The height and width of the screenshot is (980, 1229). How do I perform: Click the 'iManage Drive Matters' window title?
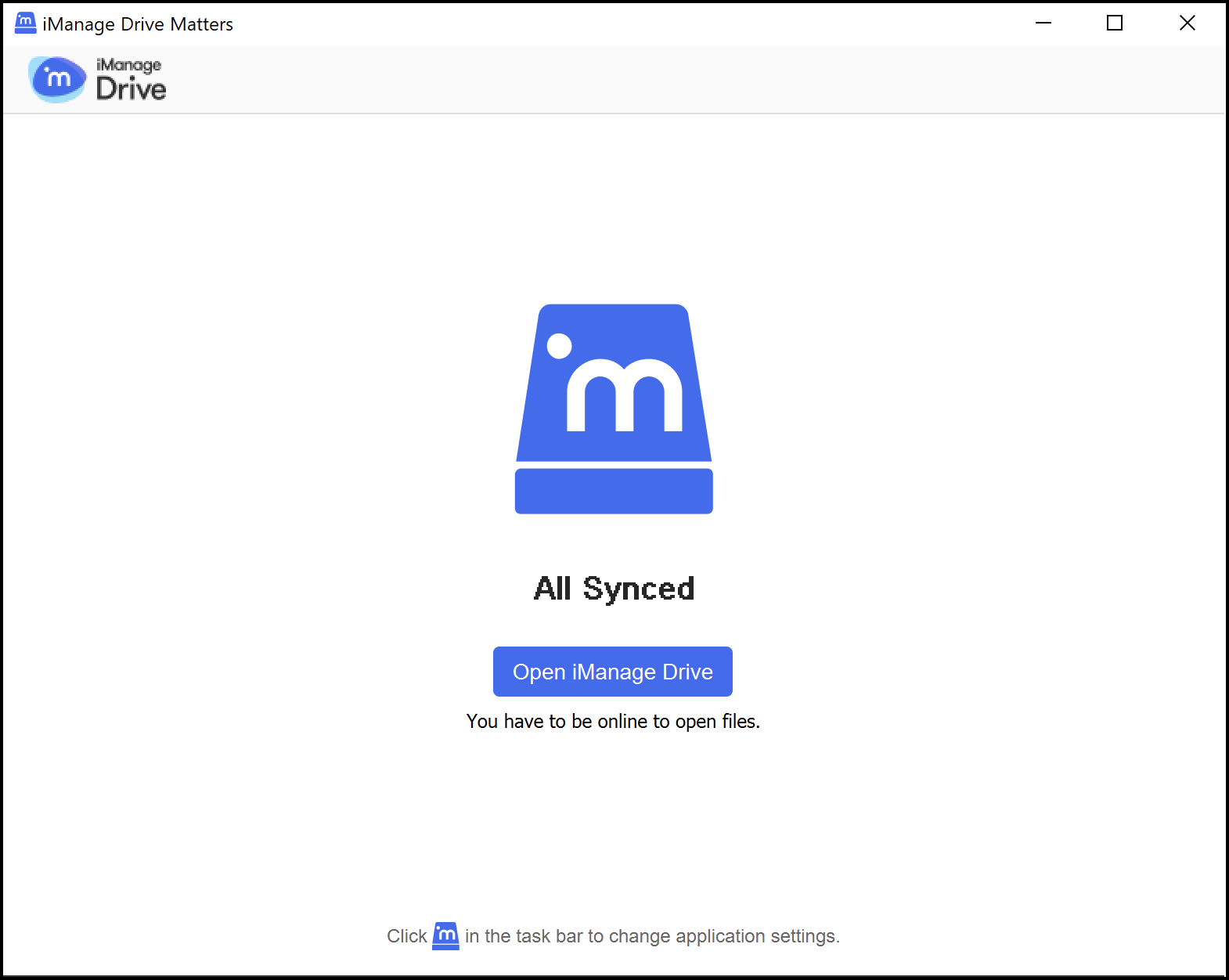(x=138, y=24)
